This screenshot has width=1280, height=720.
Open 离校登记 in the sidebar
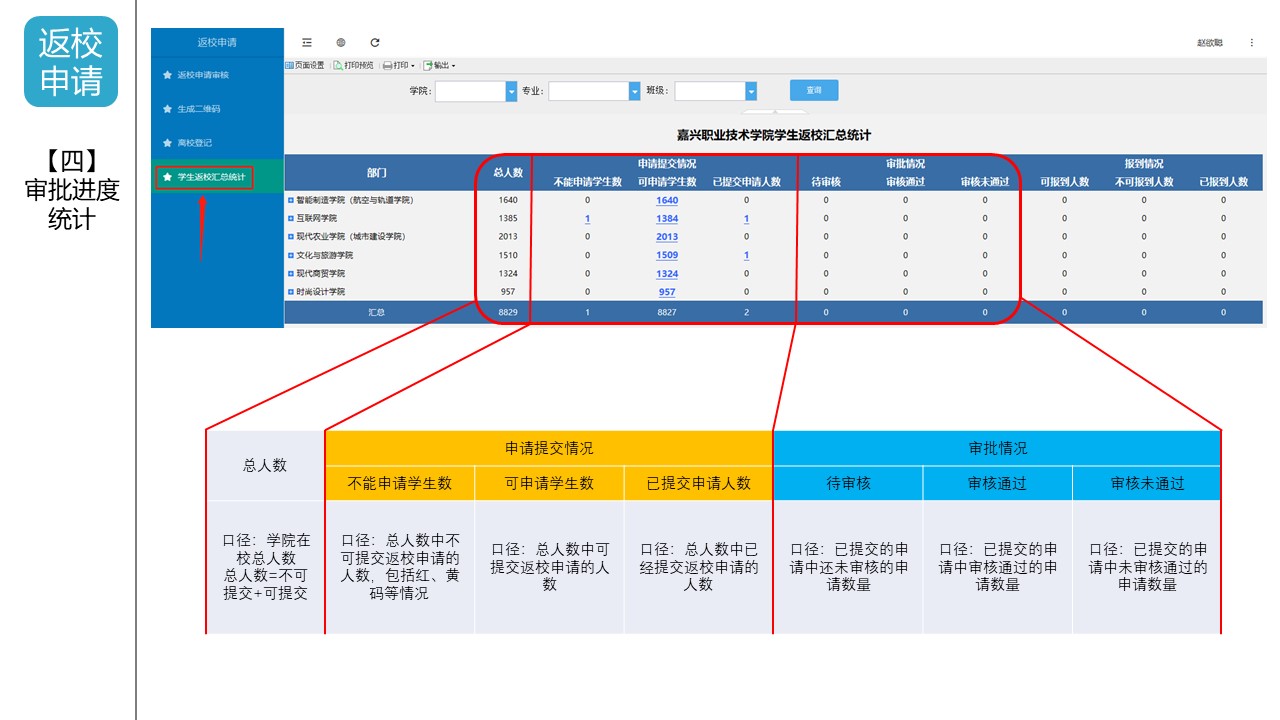194,143
